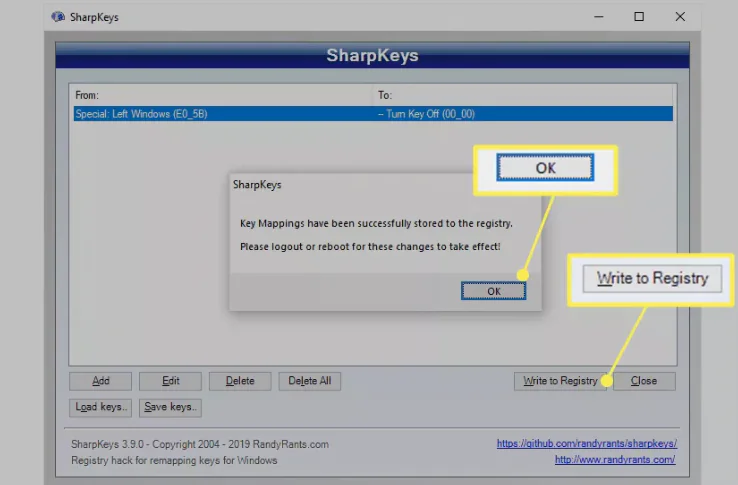This screenshot has height=485, width=738.
Task: Open the Edit key mapping button
Action: coord(170,381)
